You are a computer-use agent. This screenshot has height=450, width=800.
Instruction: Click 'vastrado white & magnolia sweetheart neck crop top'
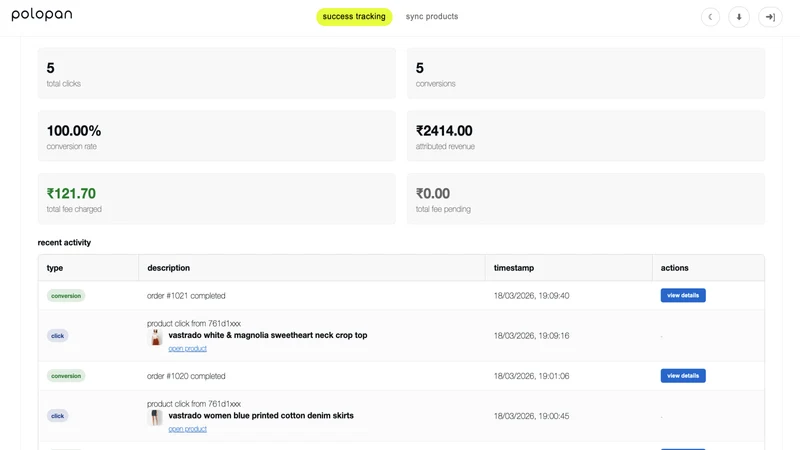tap(268, 335)
